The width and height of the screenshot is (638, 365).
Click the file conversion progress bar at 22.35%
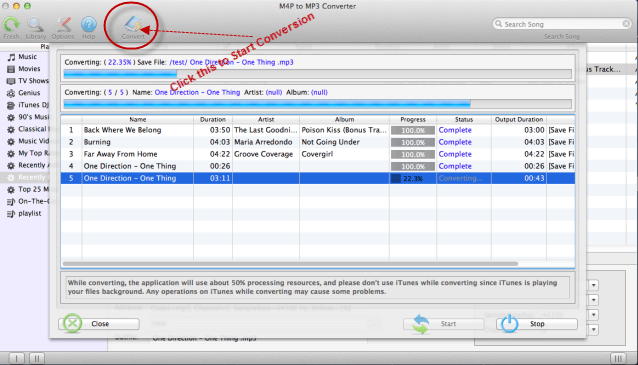click(318, 74)
